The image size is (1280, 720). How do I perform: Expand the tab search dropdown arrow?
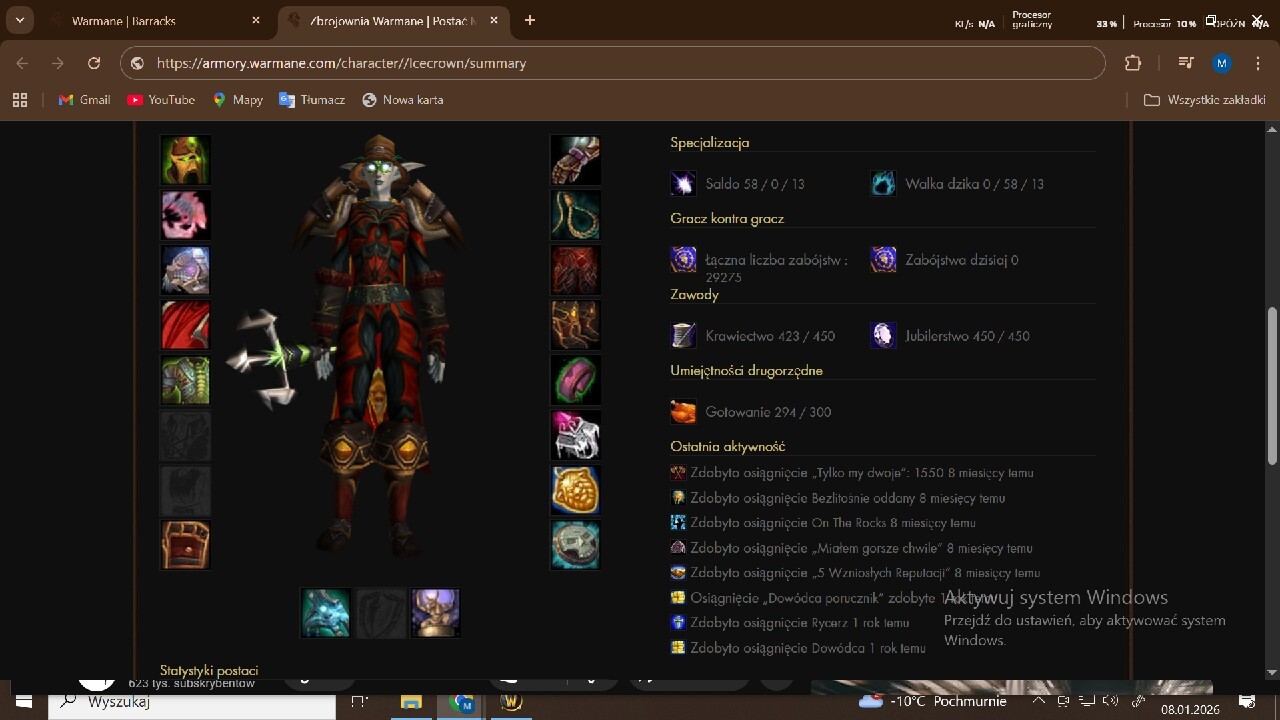point(20,20)
